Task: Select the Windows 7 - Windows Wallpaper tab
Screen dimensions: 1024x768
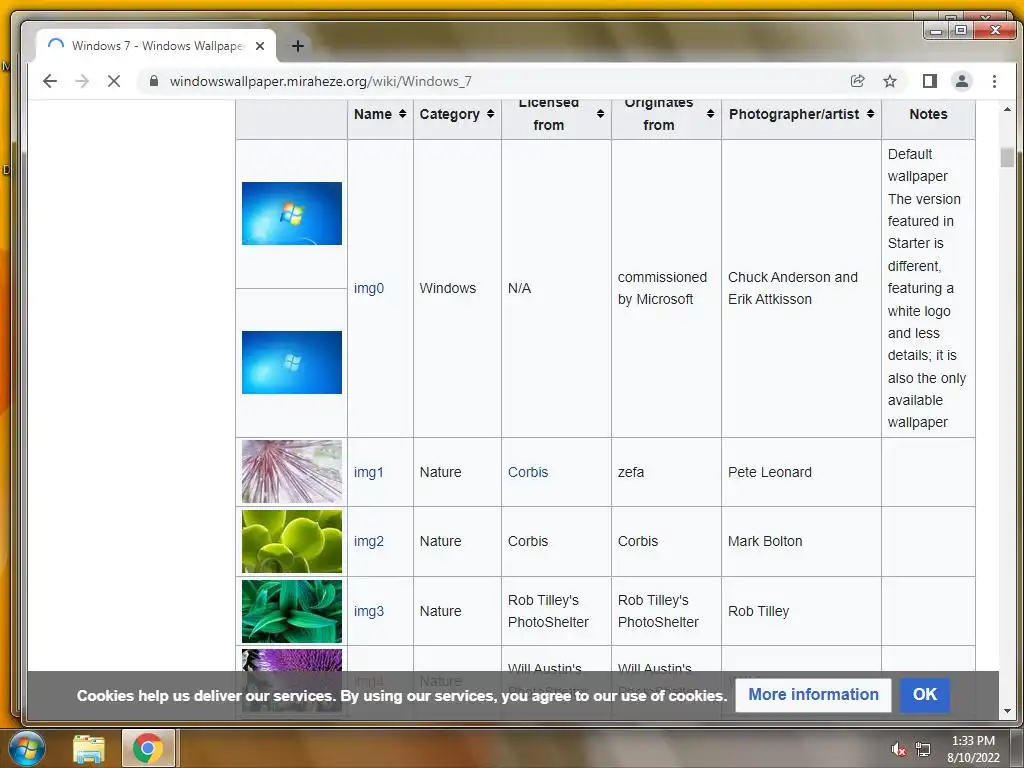Action: pos(157,46)
